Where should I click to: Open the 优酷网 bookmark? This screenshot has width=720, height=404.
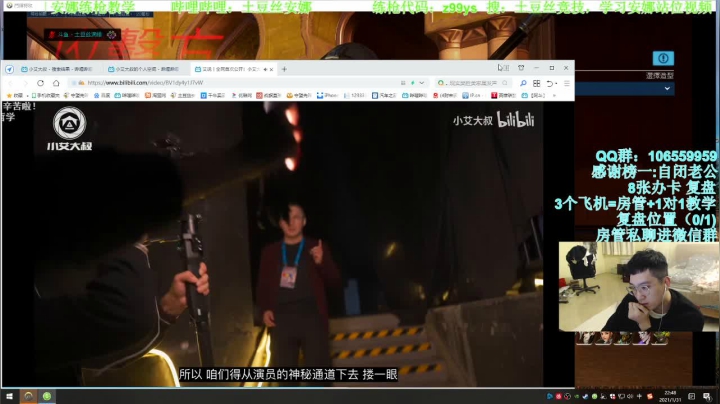242,95
